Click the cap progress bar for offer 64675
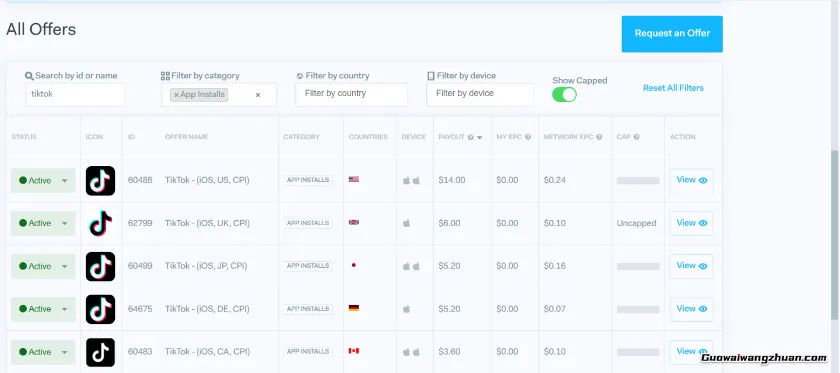Image resolution: width=840 pixels, height=373 pixels. click(x=638, y=309)
